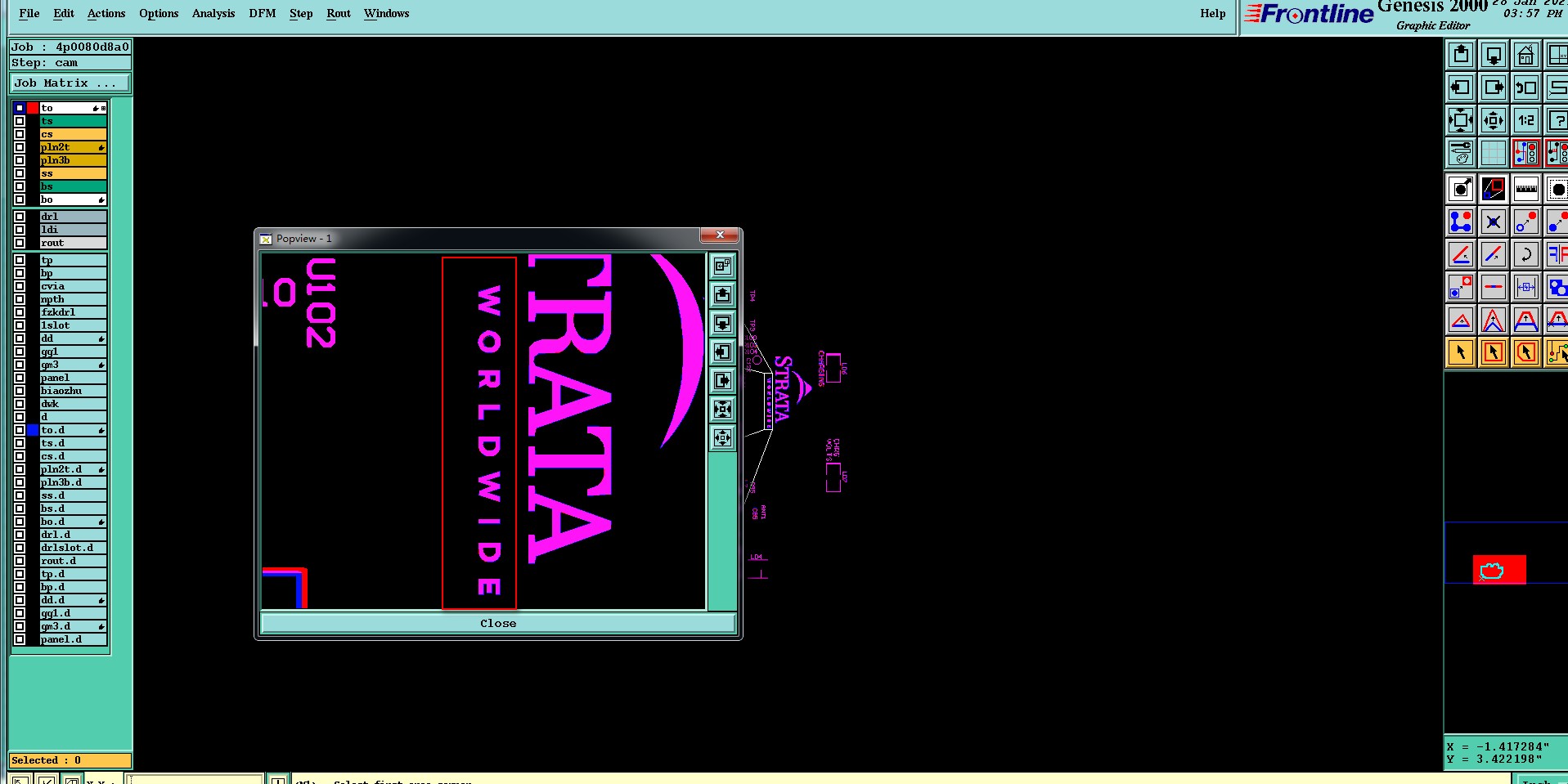
Task: Click the circle with arrow feature icon
Action: pos(1461,189)
